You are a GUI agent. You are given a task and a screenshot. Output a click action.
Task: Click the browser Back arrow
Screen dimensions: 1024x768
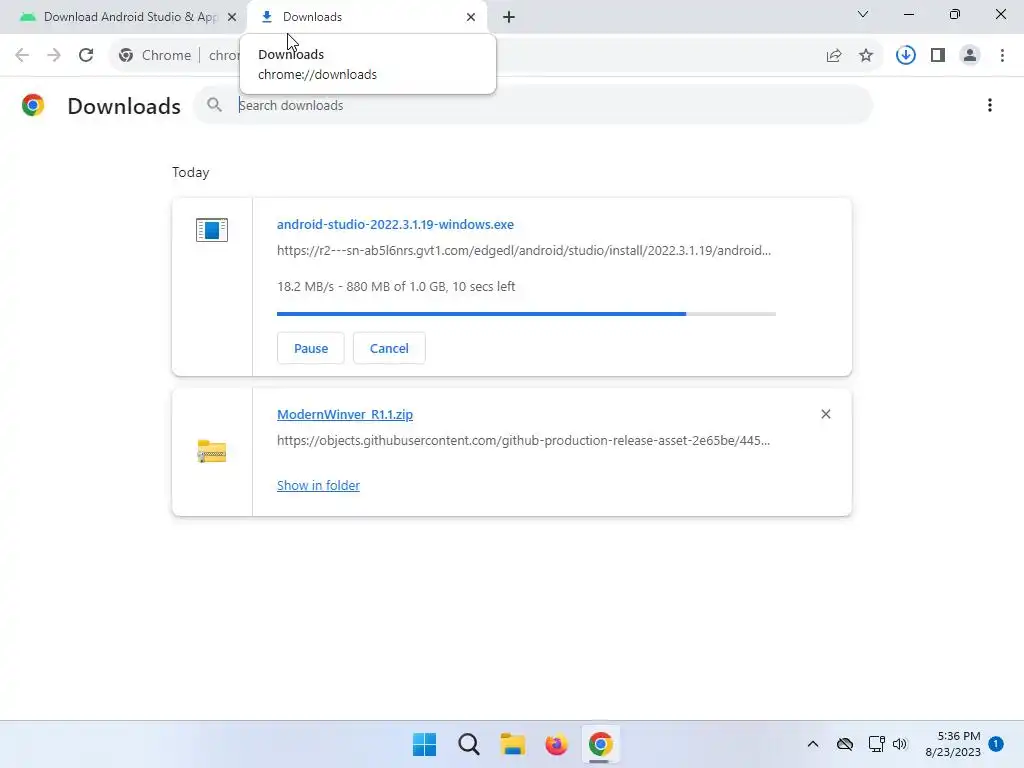coord(22,55)
